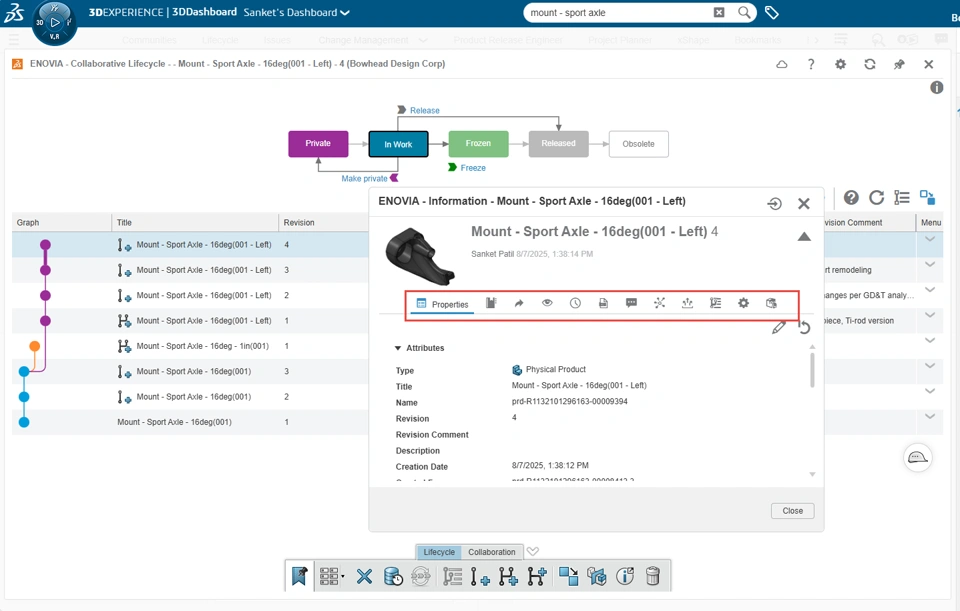This screenshot has height=611, width=960.
Task: Click the magnifier search icon
Action: tap(744, 12)
